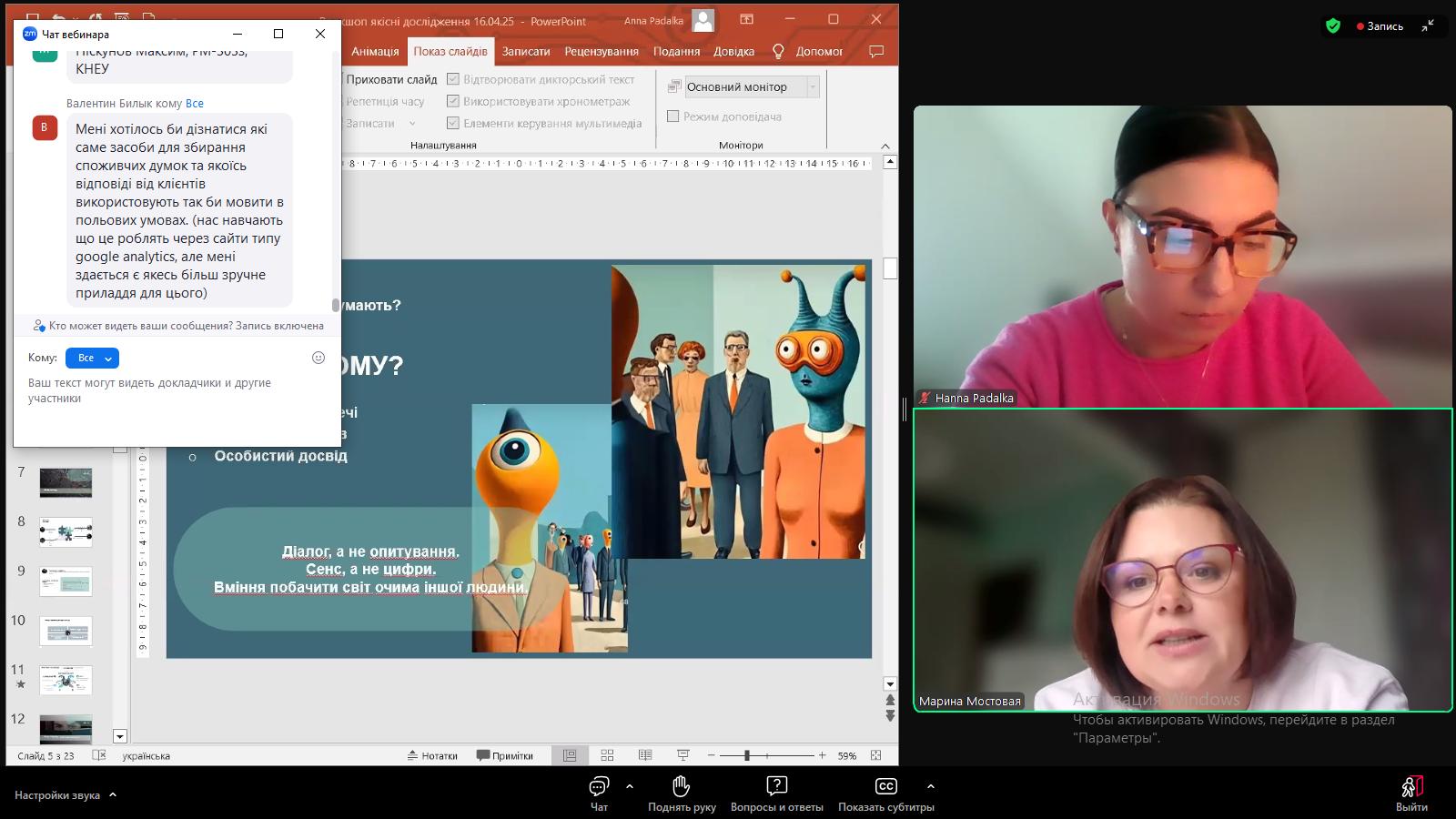Select slide 7 thumbnail
The width and height of the screenshot is (1456, 819).
point(66,482)
